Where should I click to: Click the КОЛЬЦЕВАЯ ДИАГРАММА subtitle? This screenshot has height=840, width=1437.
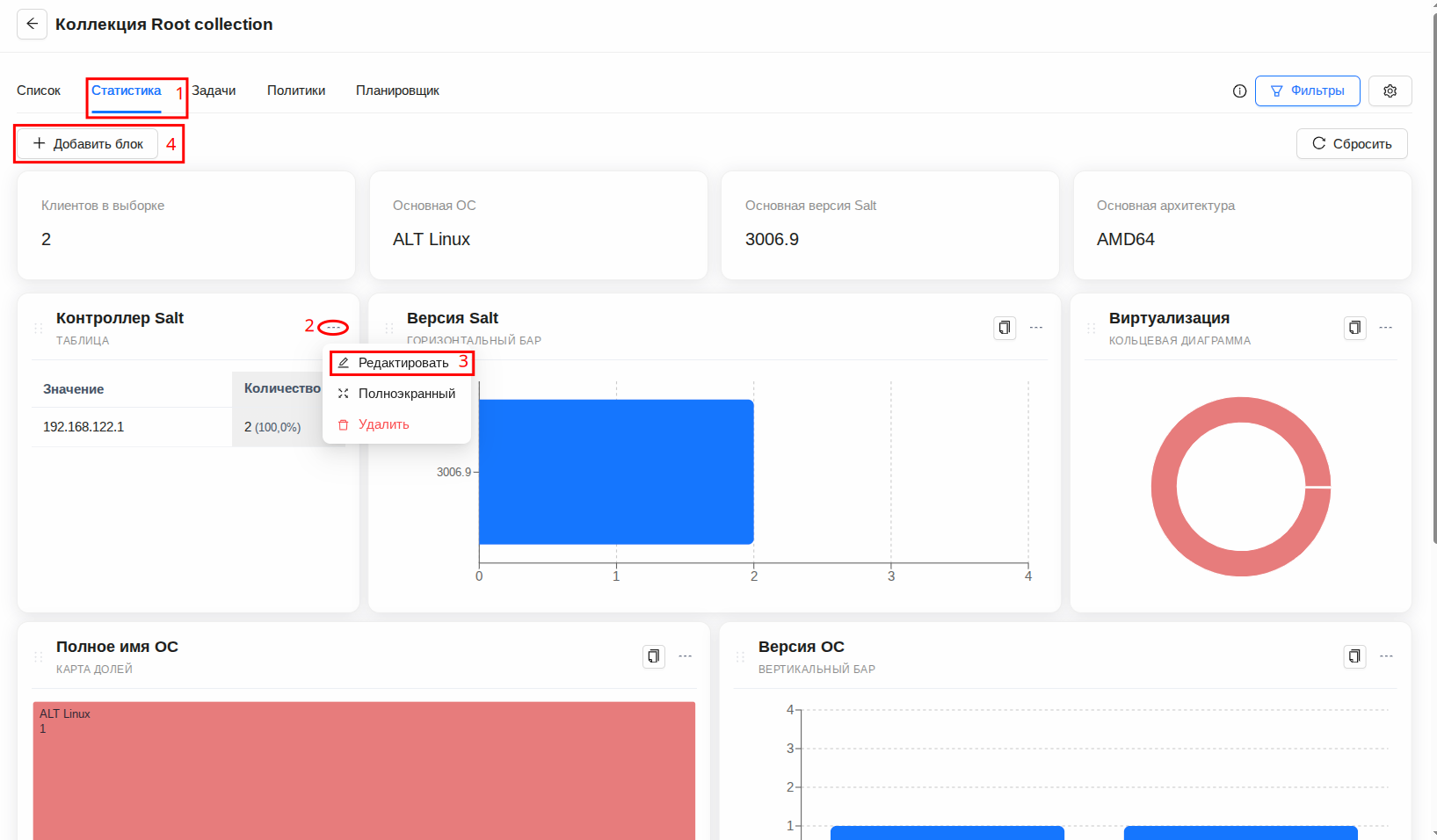point(1179,341)
